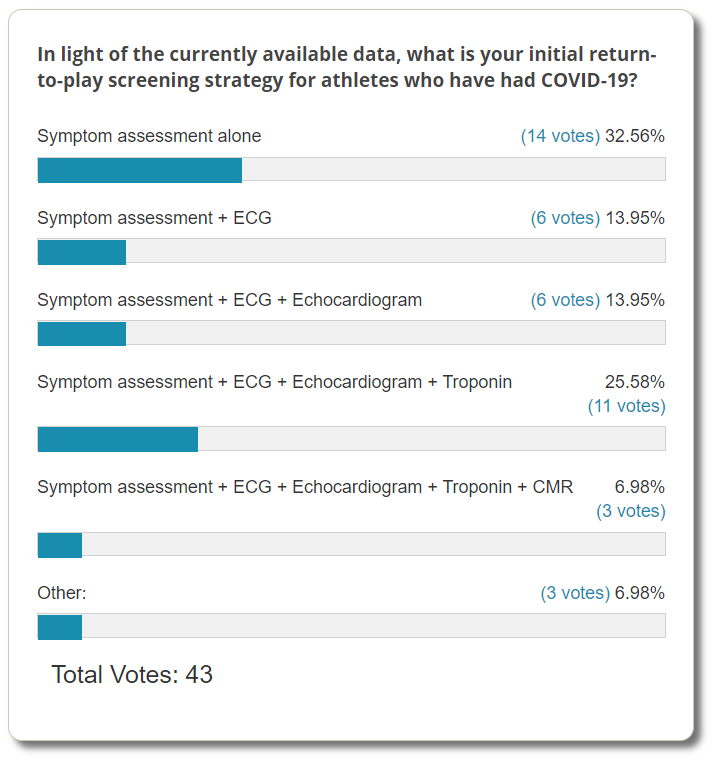Click the 25.58% Troponin option result bar
Screen dimensions: 718x763
click(x=351, y=439)
